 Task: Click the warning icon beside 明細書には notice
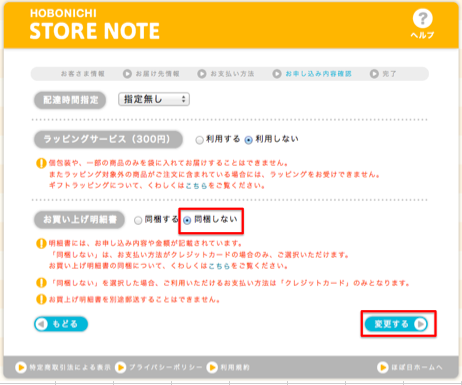[x=41, y=243]
